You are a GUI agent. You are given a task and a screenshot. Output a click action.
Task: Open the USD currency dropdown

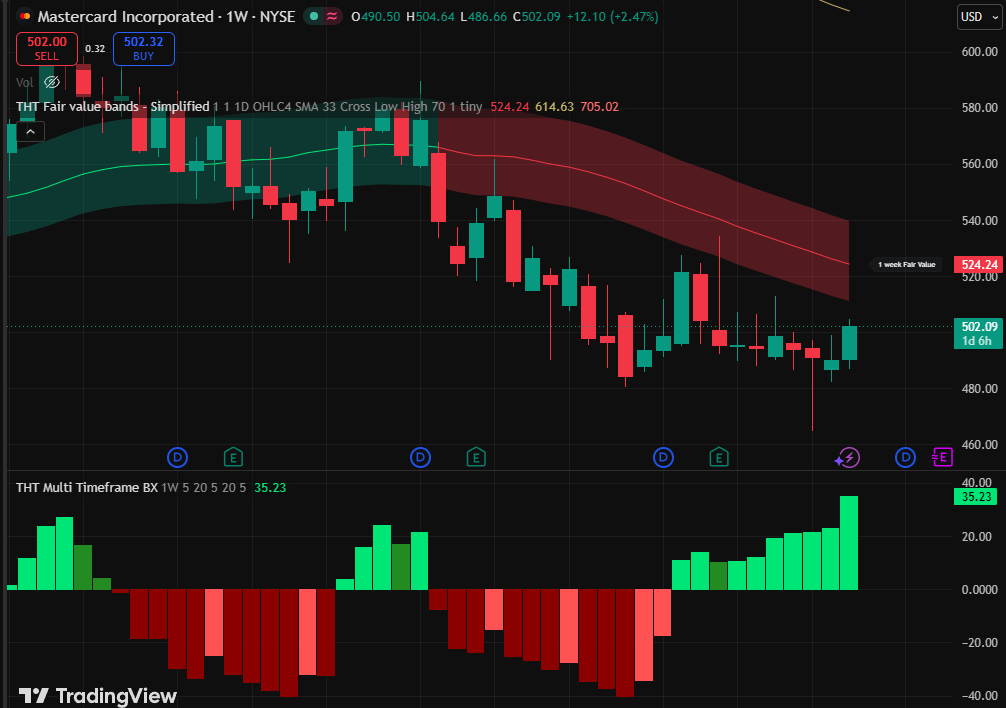tap(980, 17)
